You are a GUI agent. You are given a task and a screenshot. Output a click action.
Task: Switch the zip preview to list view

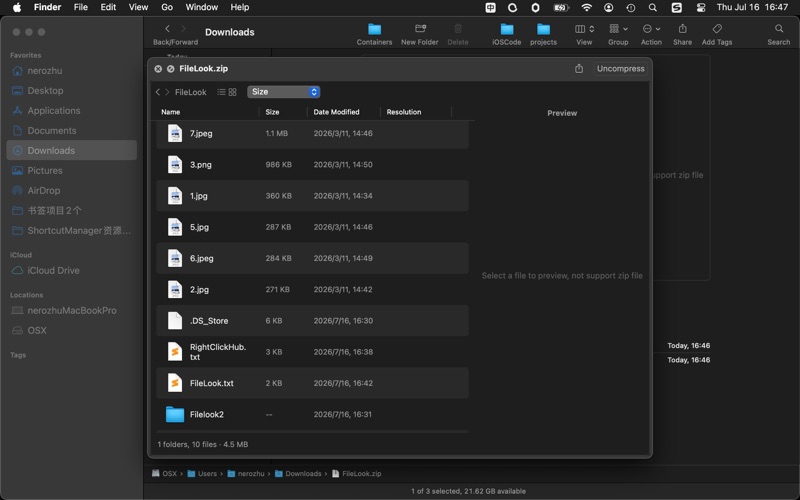[x=221, y=92]
